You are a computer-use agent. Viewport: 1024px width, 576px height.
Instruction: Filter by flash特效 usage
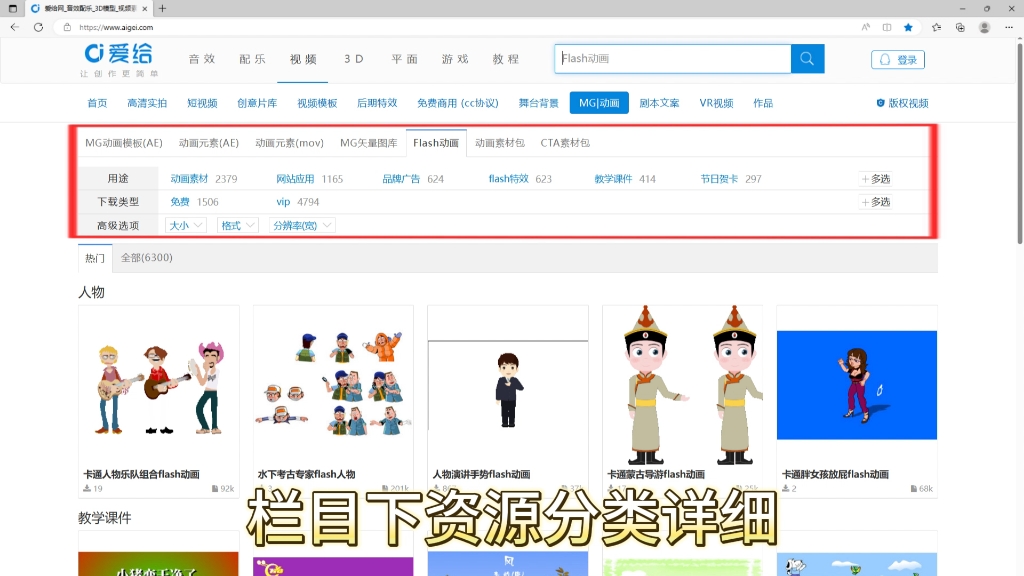508,179
